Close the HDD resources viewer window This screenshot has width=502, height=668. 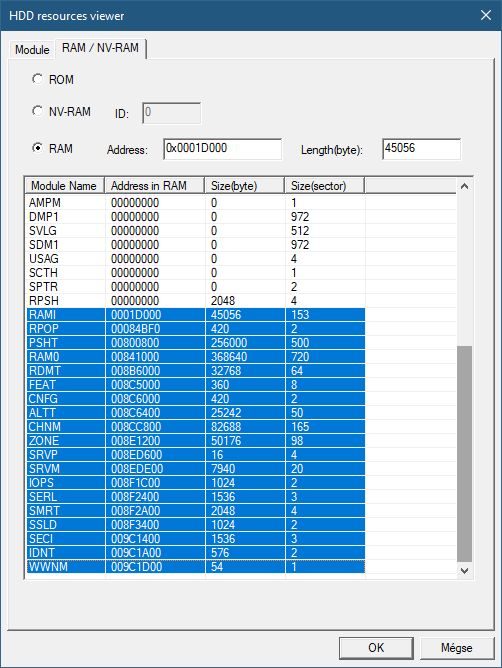coord(486,15)
